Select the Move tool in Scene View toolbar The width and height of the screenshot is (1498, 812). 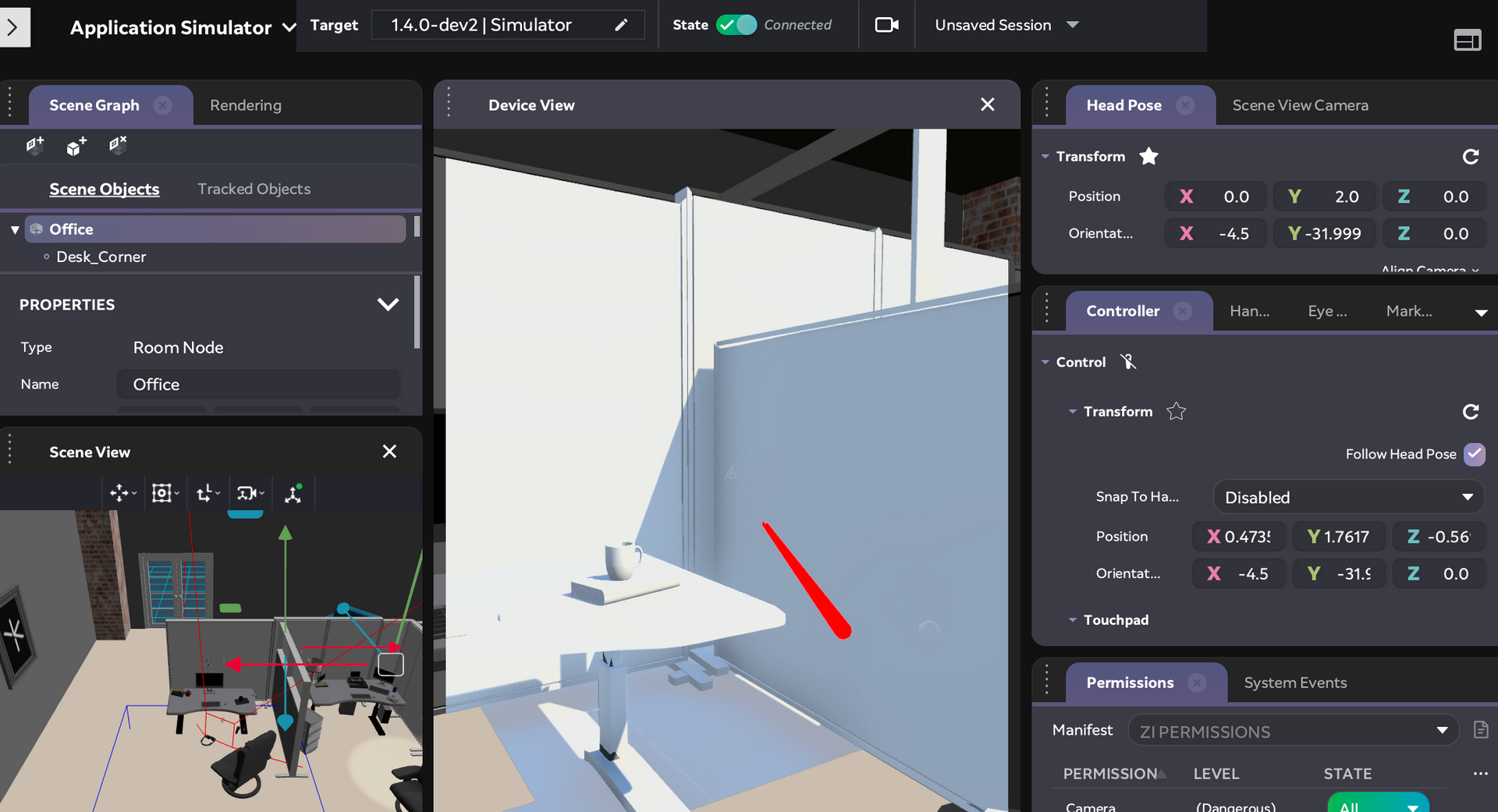point(119,493)
